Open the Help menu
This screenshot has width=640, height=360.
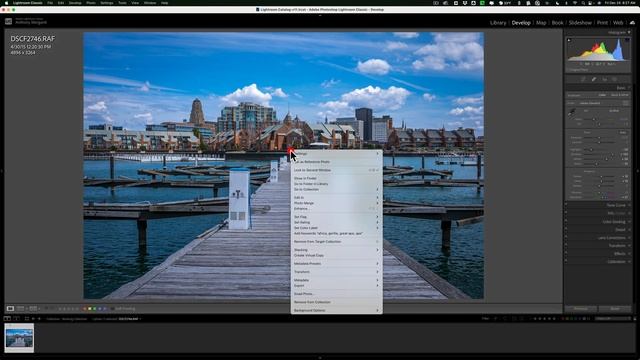[x=164, y=3]
